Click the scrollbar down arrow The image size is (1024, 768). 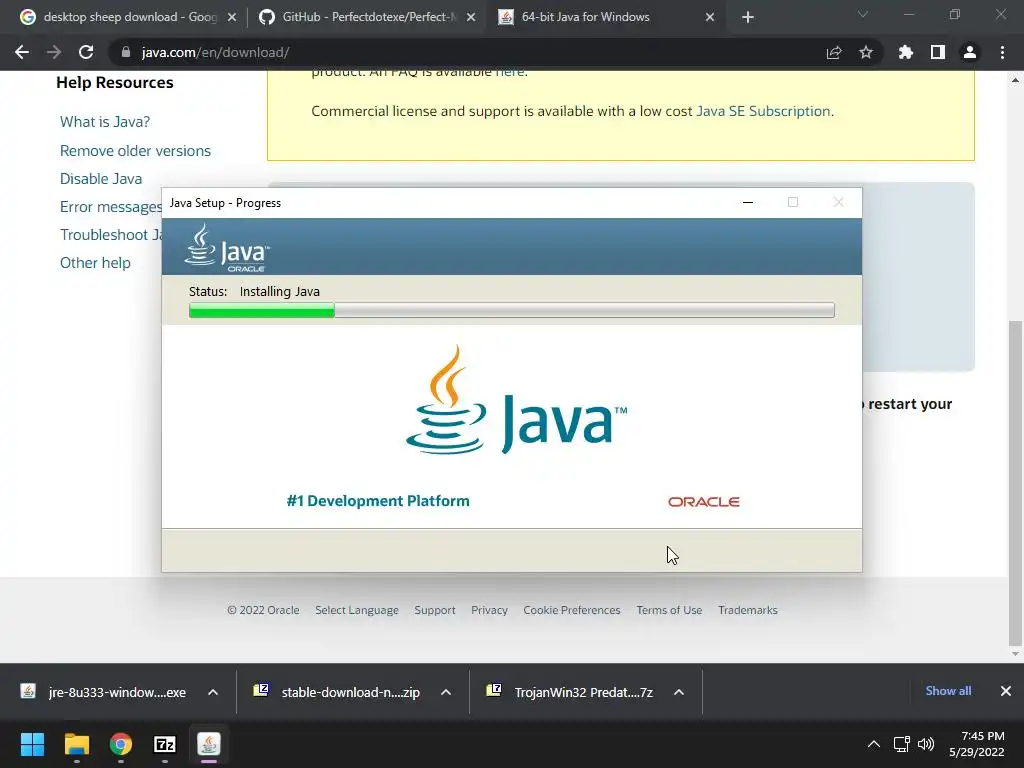pos(1015,654)
